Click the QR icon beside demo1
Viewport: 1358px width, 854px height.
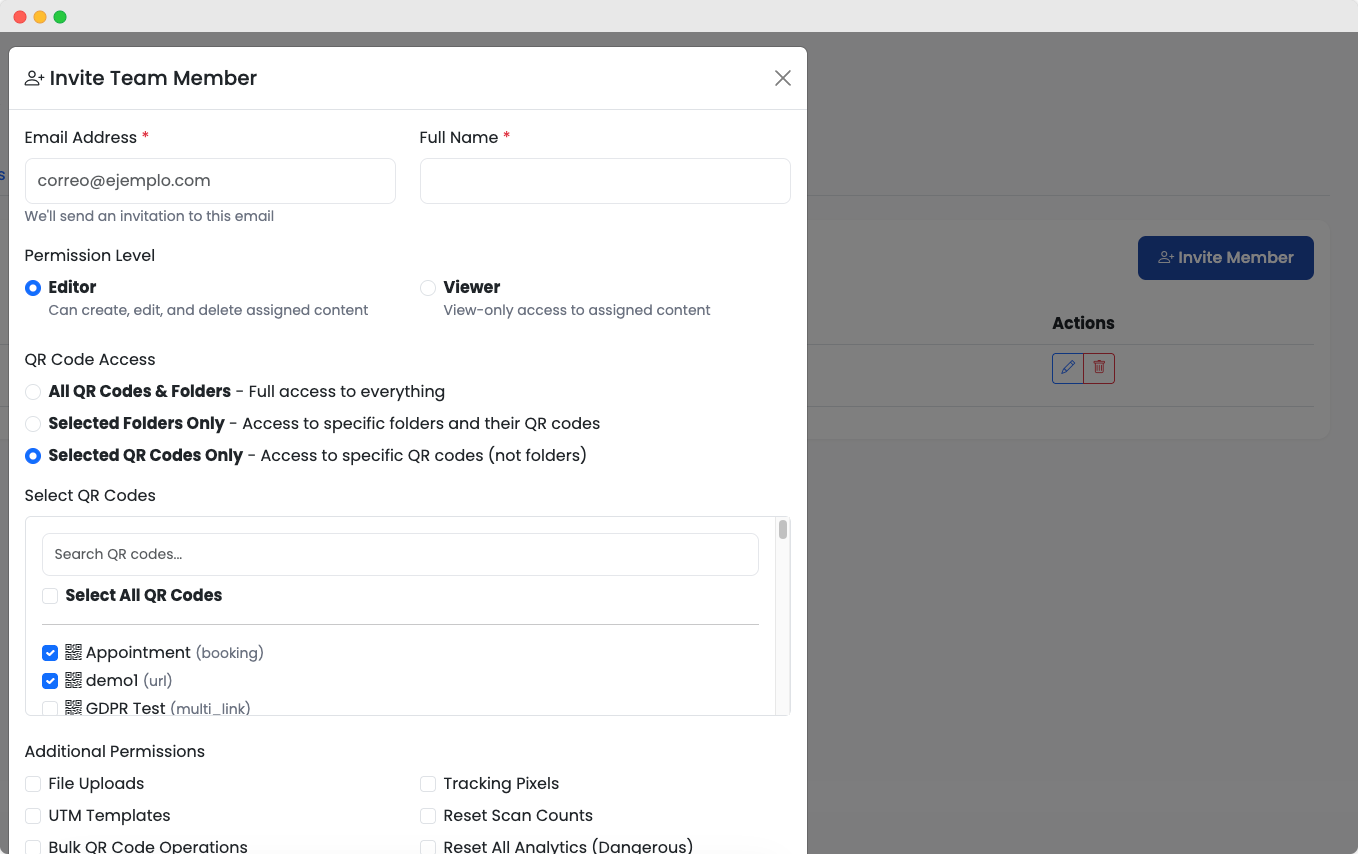(73, 680)
